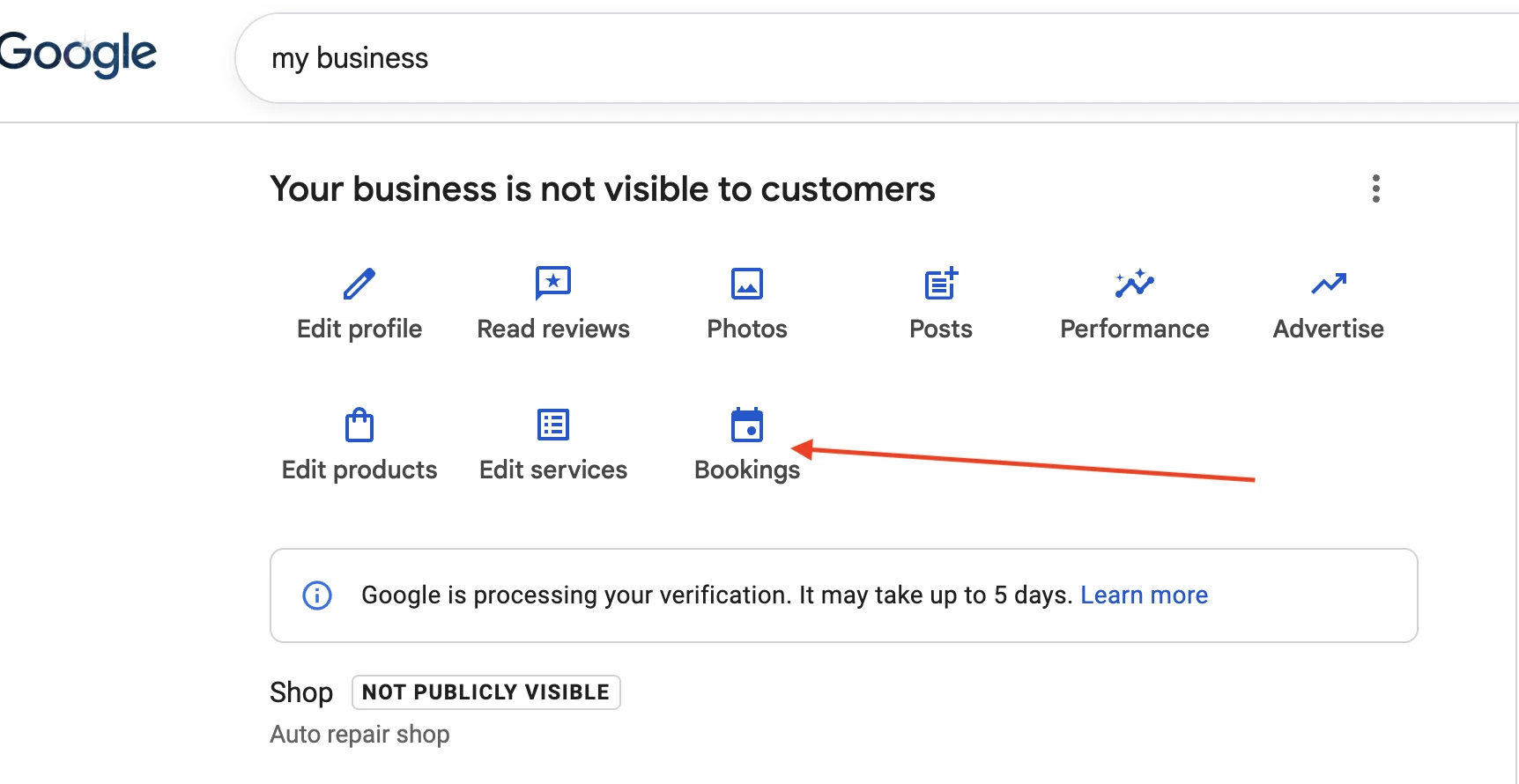Image resolution: width=1519 pixels, height=784 pixels.
Task: Click the Photos image icon
Action: (x=747, y=284)
